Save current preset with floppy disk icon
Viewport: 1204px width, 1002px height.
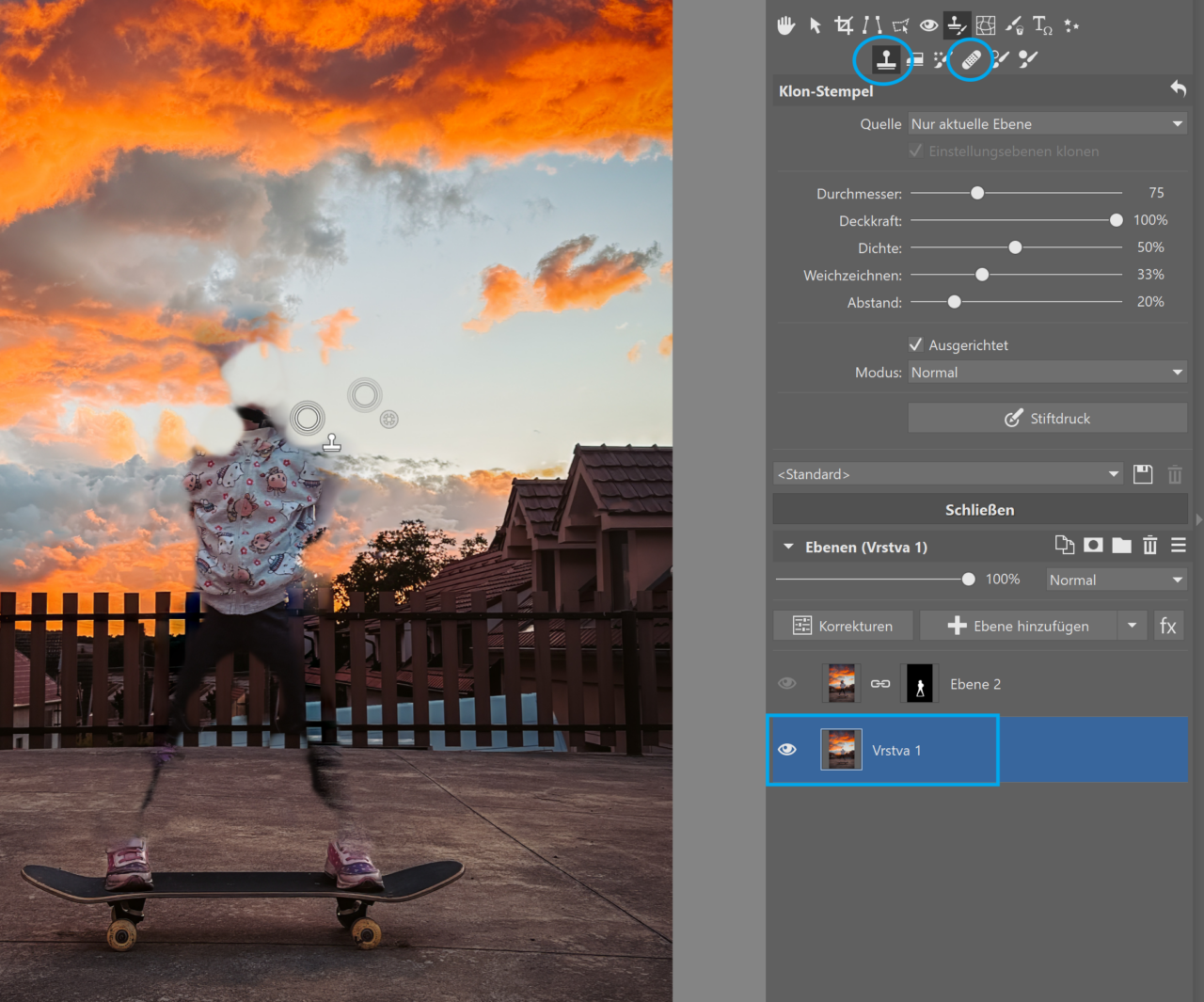[x=1143, y=474]
